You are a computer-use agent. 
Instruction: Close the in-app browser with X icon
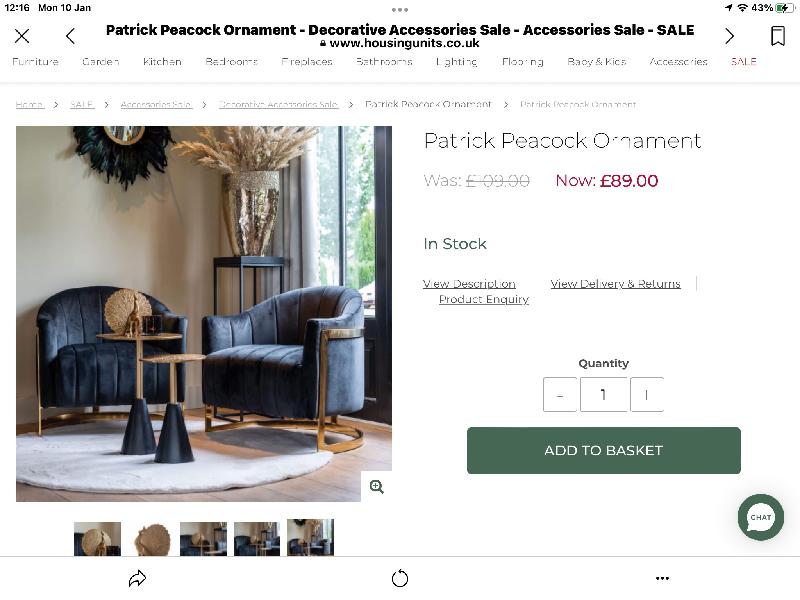[22, 36]
